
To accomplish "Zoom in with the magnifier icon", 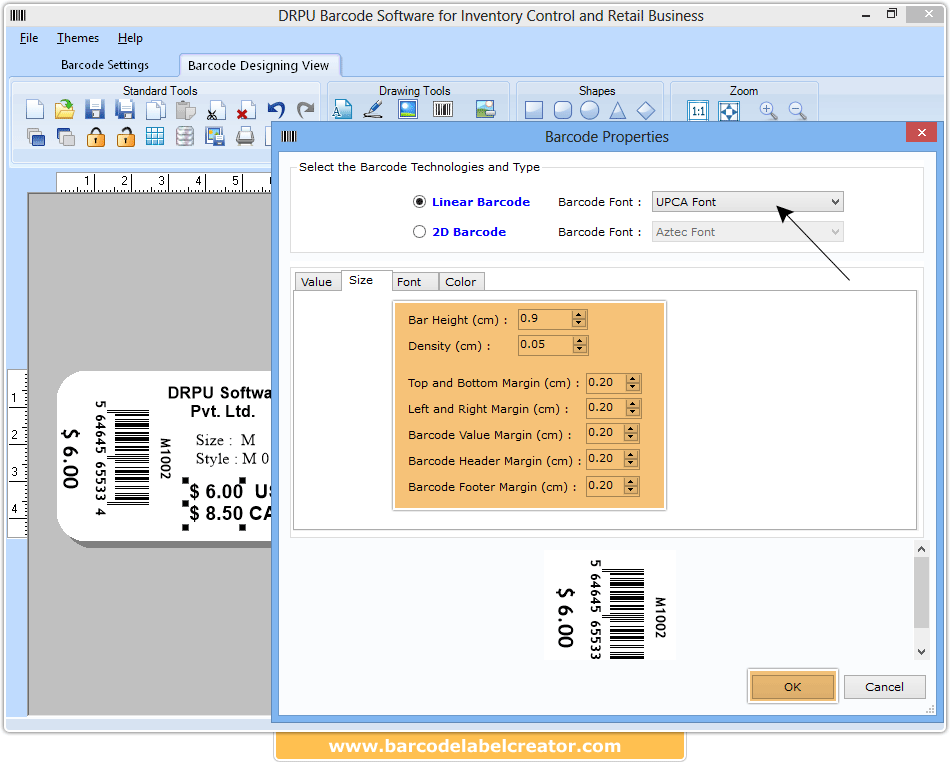I will click(x=768, y=110).
